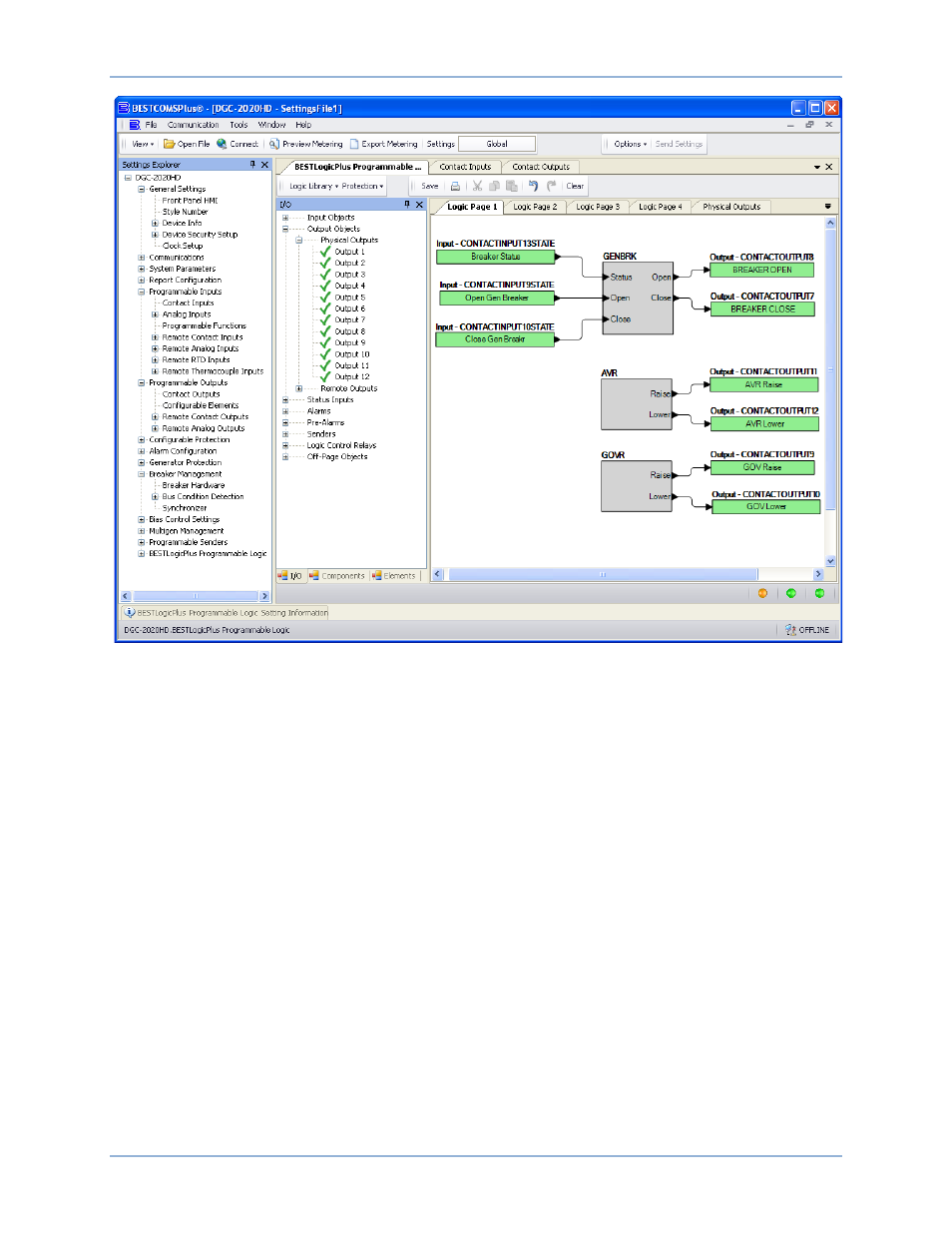Click the rightmost green status indicator icon
952x1233 pixels.
pos(819,593)
